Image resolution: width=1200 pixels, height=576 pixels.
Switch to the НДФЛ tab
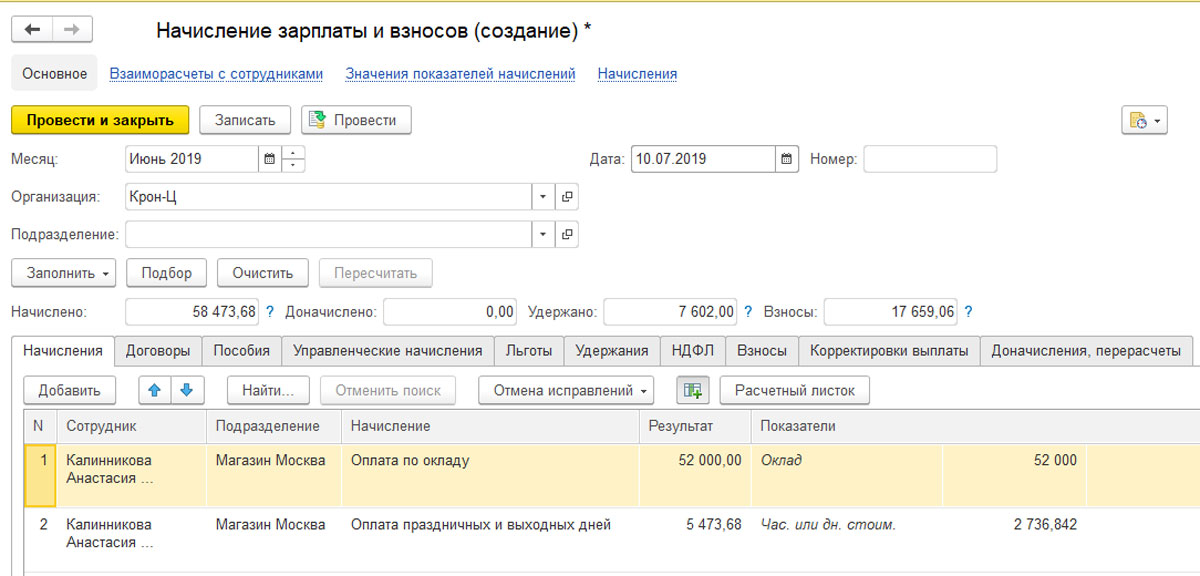692,351
